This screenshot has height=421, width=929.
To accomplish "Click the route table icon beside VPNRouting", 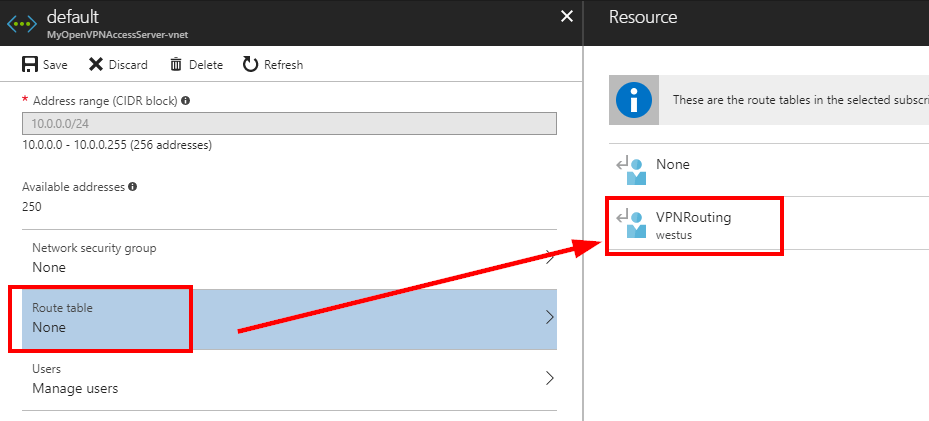I will pos(632,223).
